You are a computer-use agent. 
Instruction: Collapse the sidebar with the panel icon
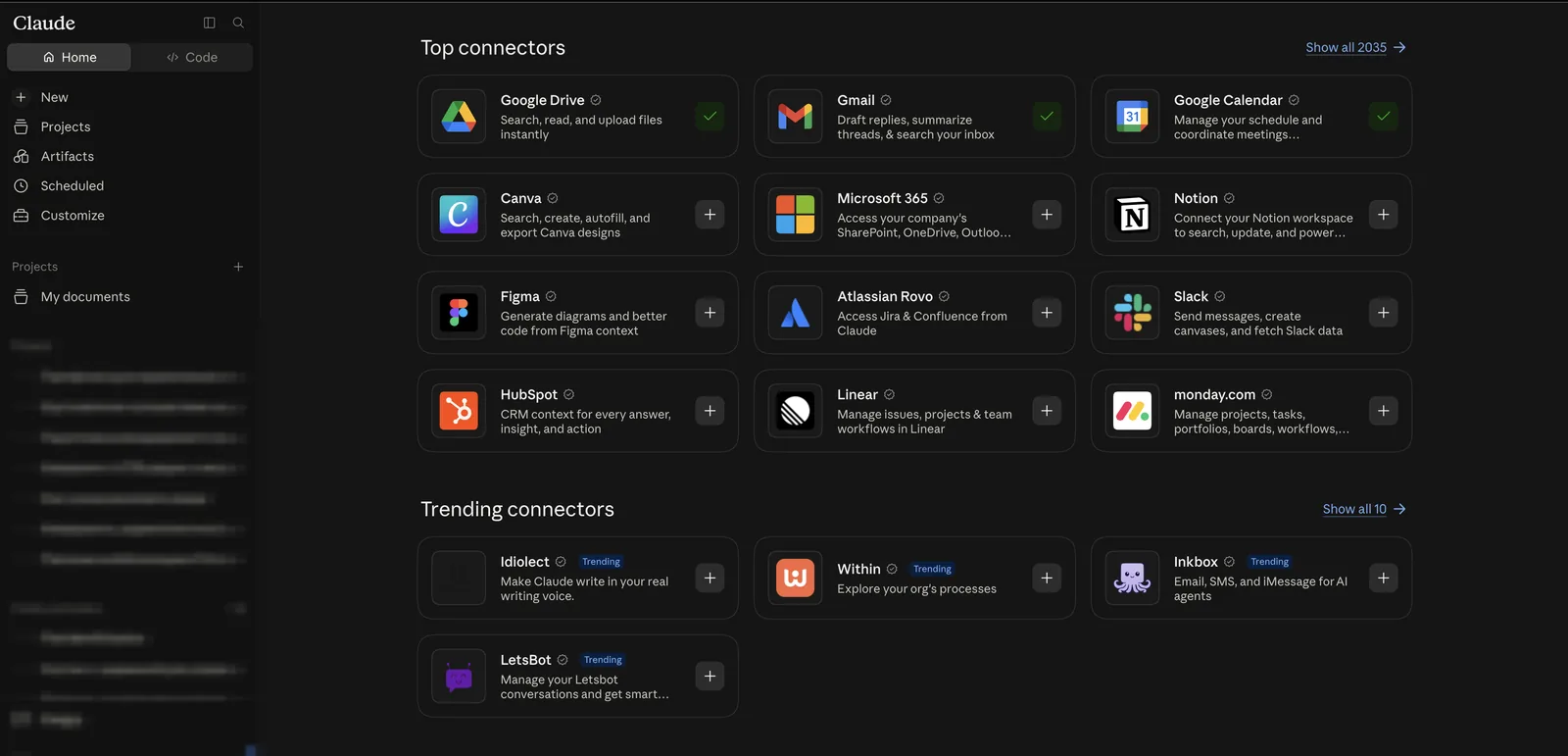tap(209, 23)
